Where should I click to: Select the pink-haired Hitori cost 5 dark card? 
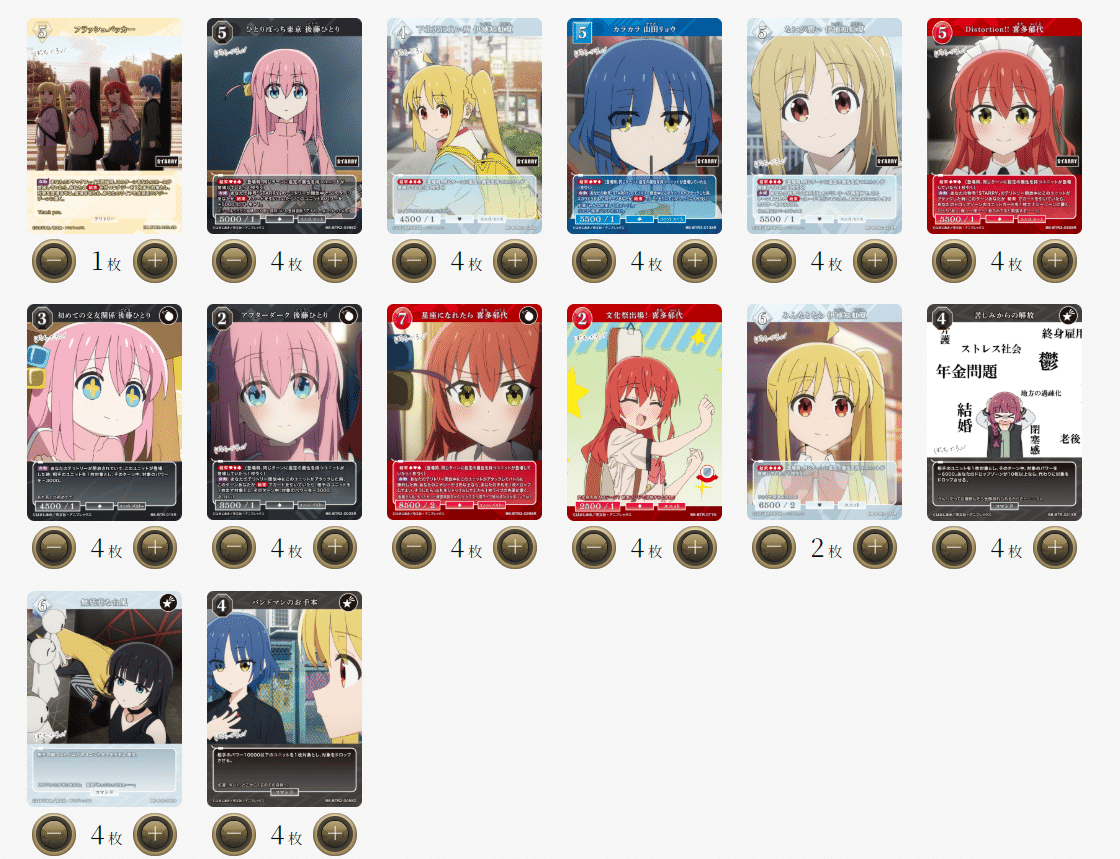click(284, 126)
